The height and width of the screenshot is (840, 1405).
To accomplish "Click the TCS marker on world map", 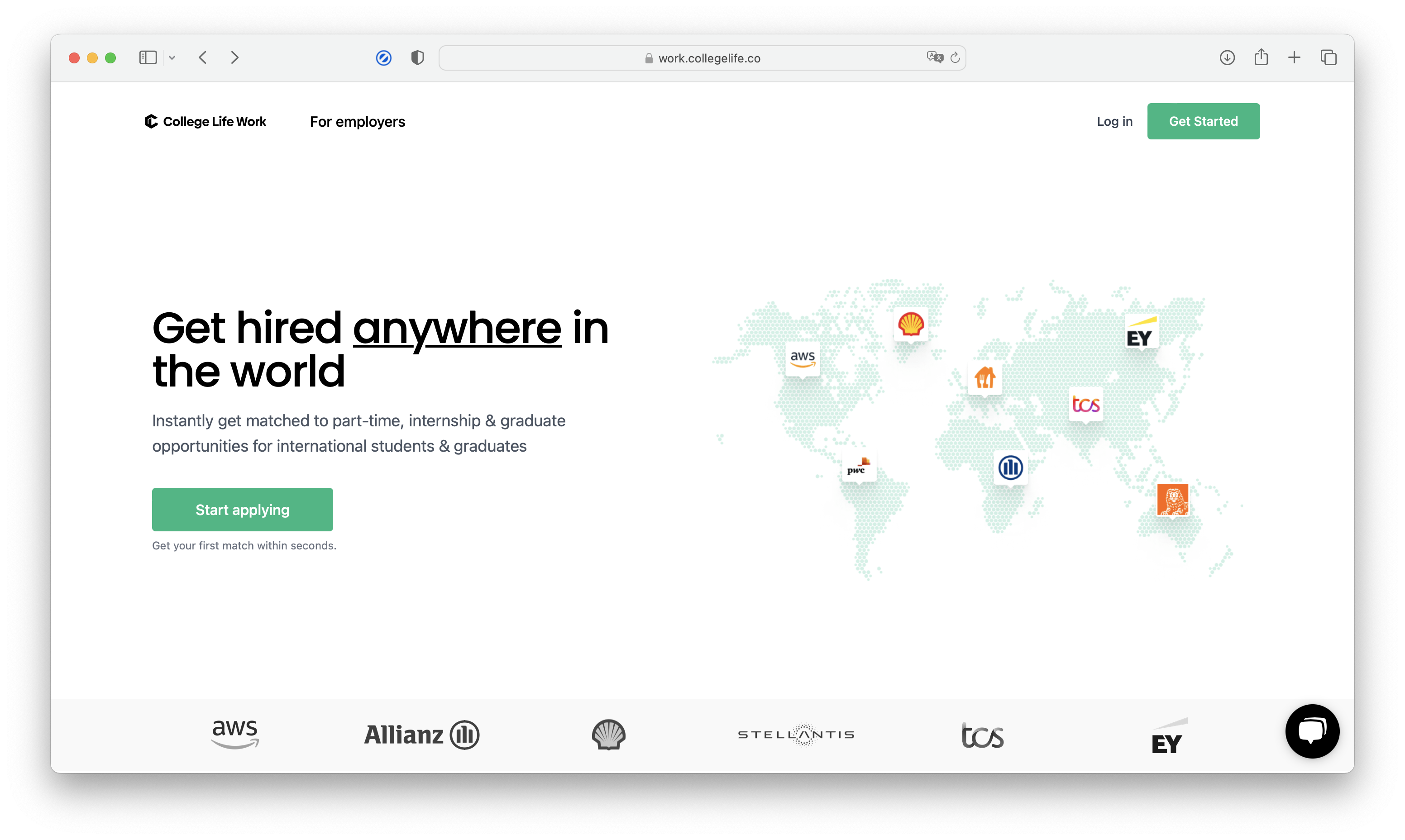I will 1085,404.
